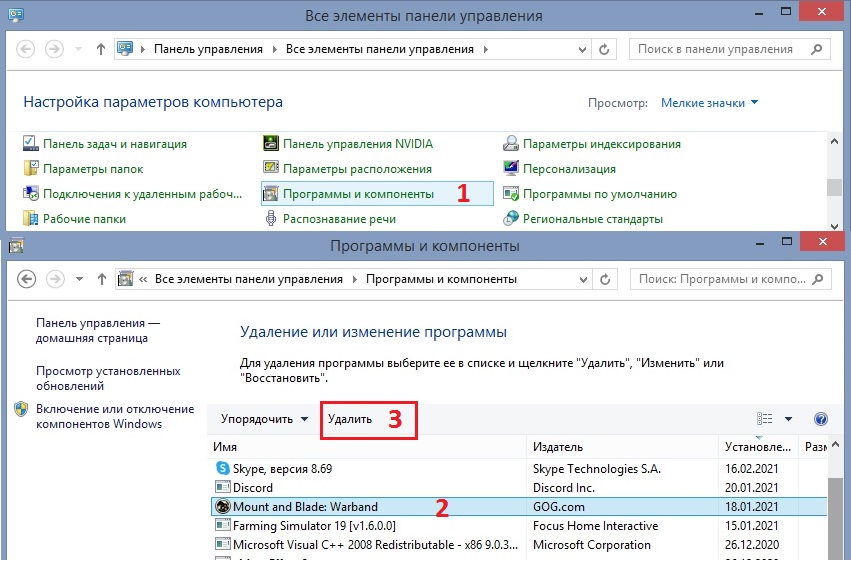Open recent locations dropdown in Программы и компоненты
Viewport: 851px width, 563px height.
(79, 279)
